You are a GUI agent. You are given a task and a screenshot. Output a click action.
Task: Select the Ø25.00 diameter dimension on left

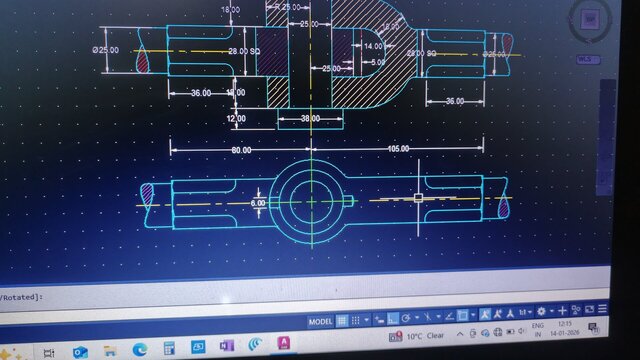click(106, 50)
